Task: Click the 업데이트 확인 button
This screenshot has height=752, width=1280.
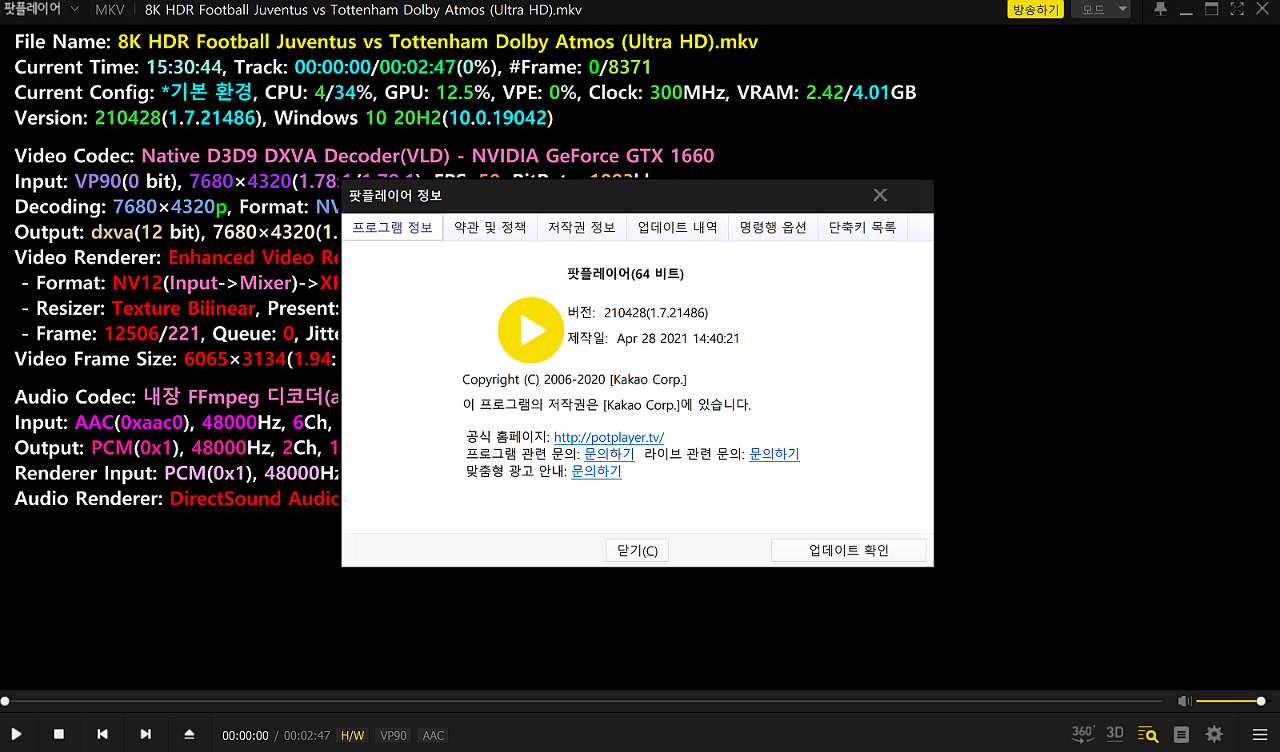Action: 849,550
